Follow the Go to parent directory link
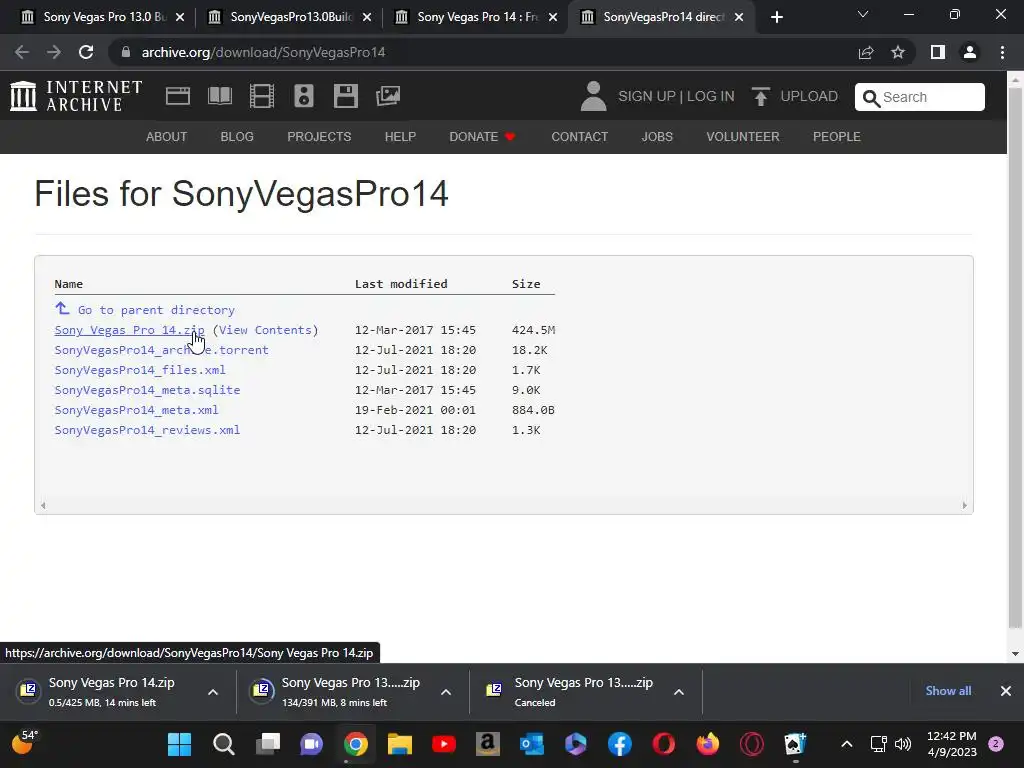 tap(156, 310)
